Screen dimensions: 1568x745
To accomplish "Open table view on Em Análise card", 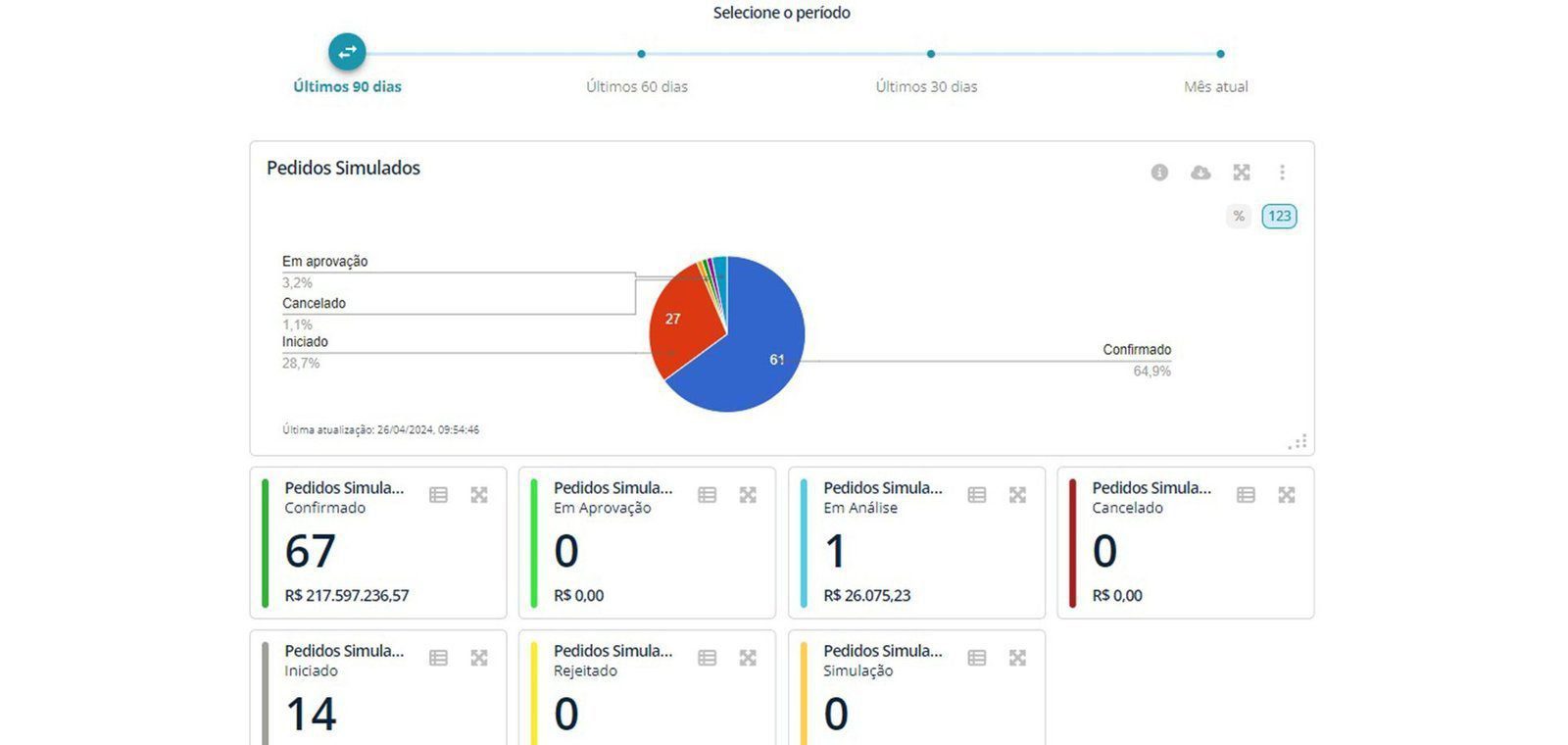I will (977, 495).
